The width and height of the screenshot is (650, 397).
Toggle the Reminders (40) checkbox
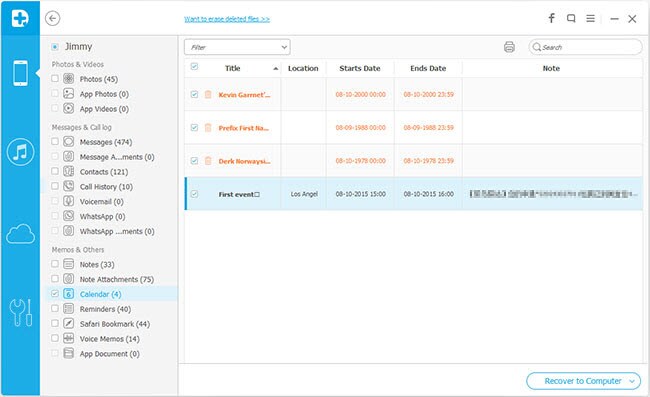pyautogui.click(x=55, y=308)
